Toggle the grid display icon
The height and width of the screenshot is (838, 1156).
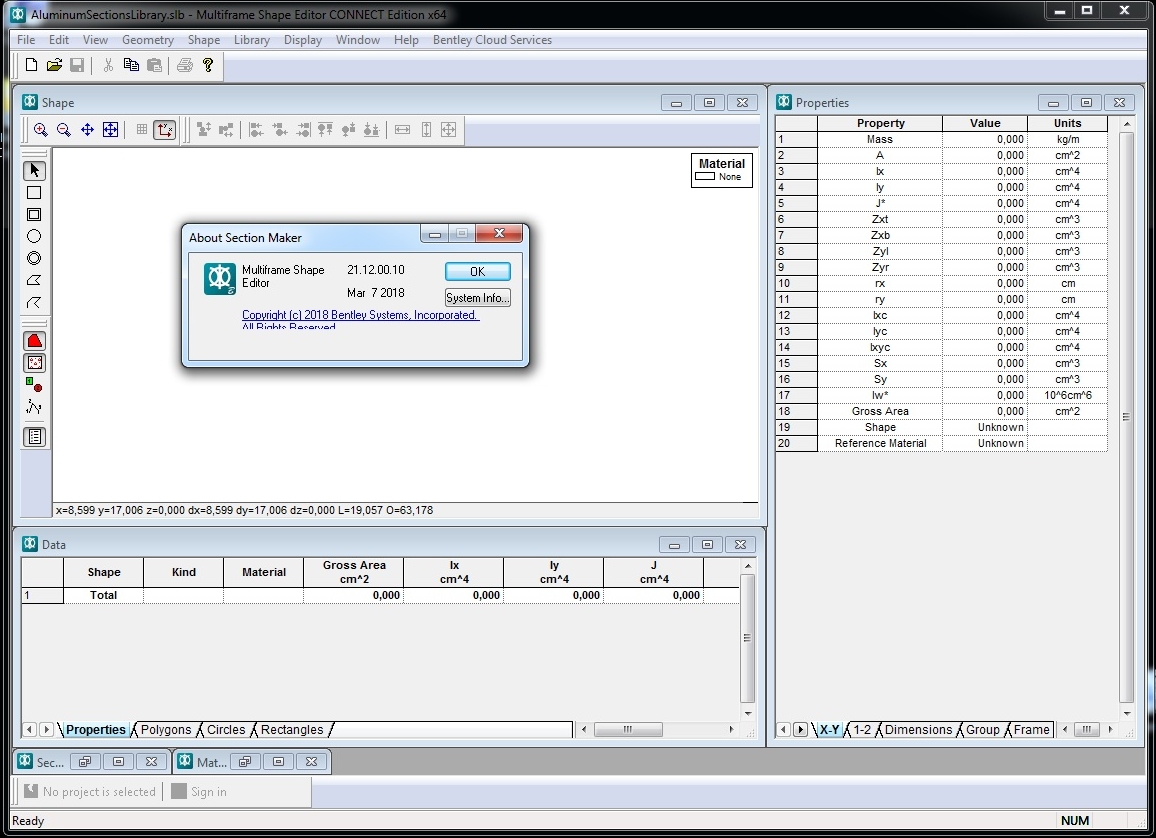142,130
